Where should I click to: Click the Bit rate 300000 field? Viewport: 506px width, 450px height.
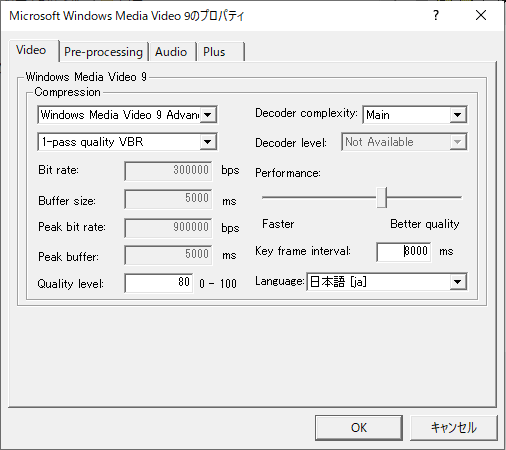click(168, 171)
